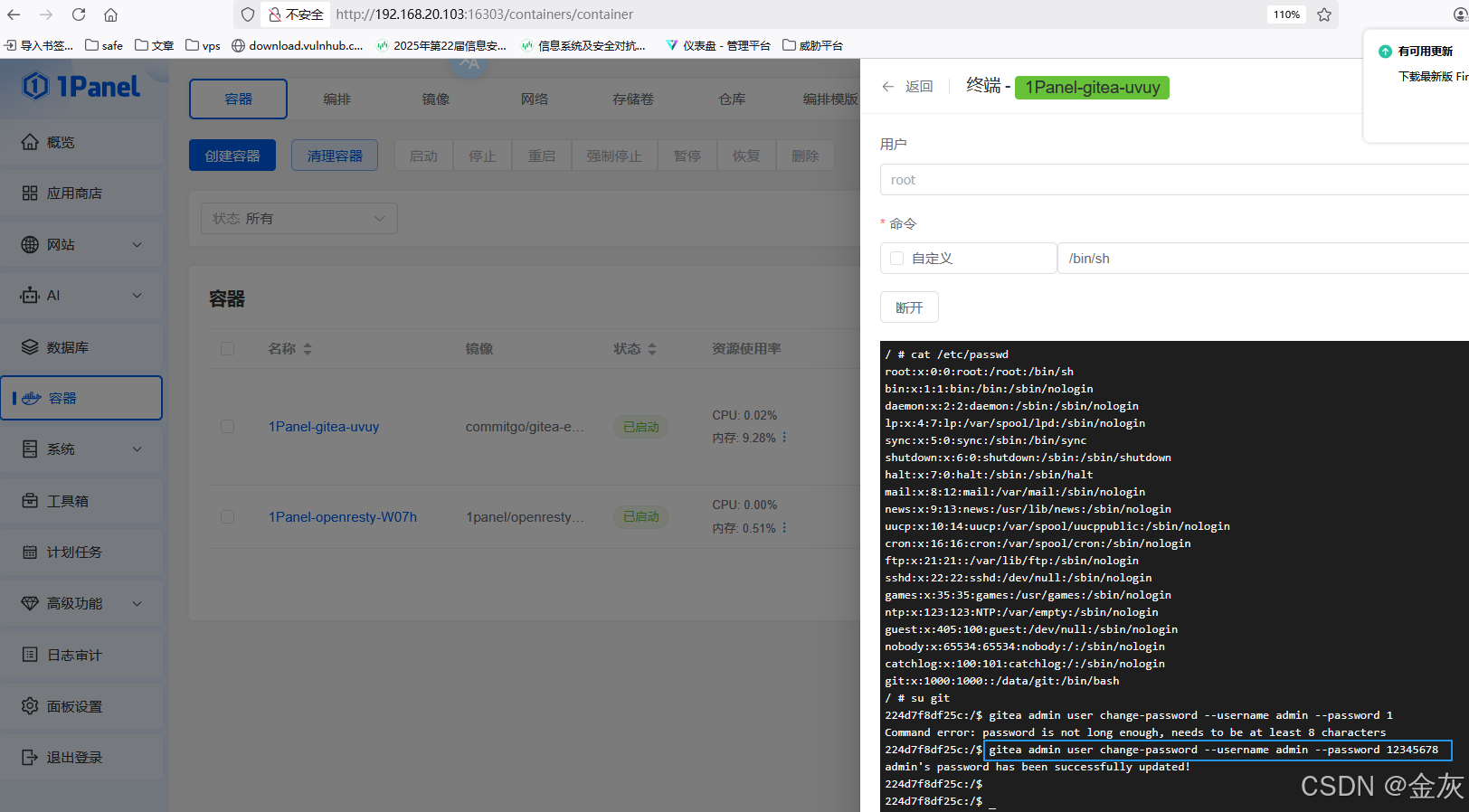1469x812 pixels.
Task: Check the 1Panel-openresty-W07h row checkbox
Action: 227,517
